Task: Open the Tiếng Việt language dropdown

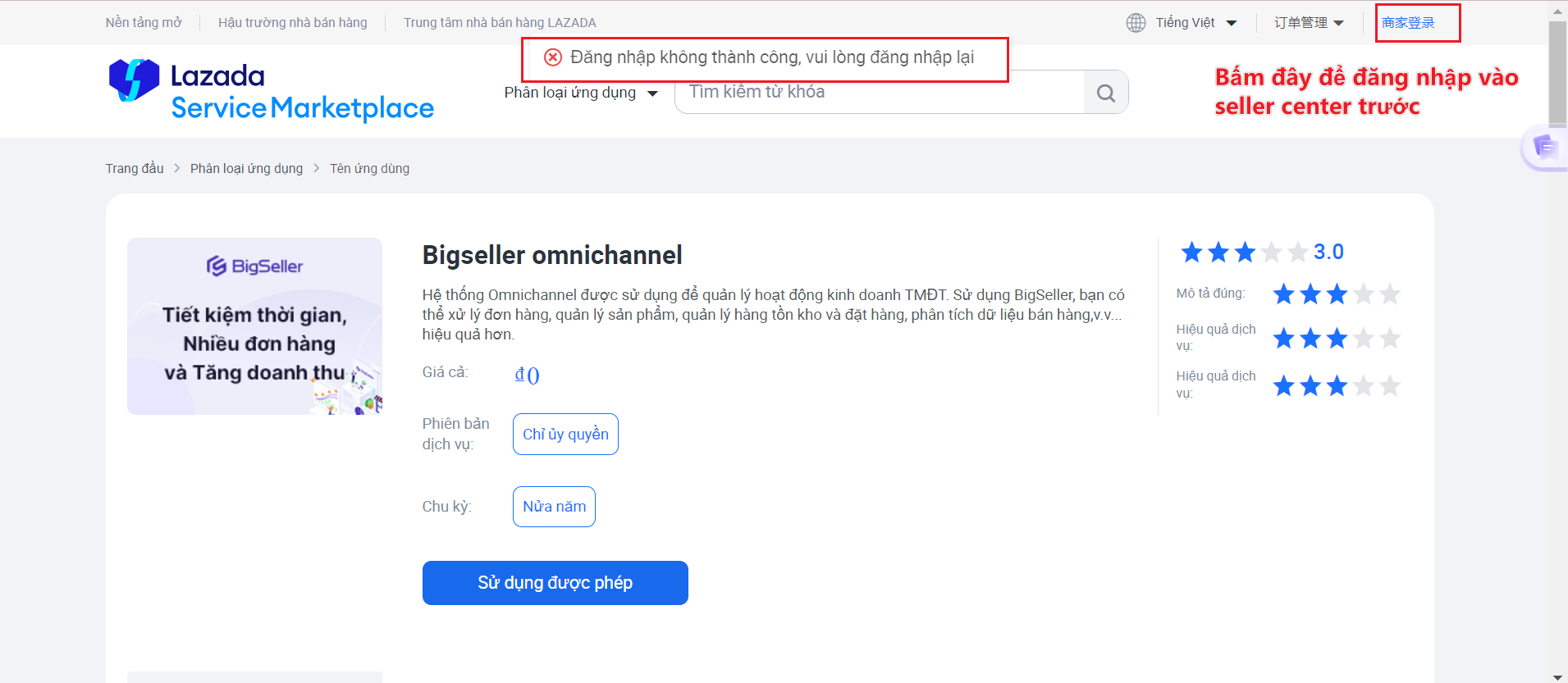Action: coord(1195,23)
